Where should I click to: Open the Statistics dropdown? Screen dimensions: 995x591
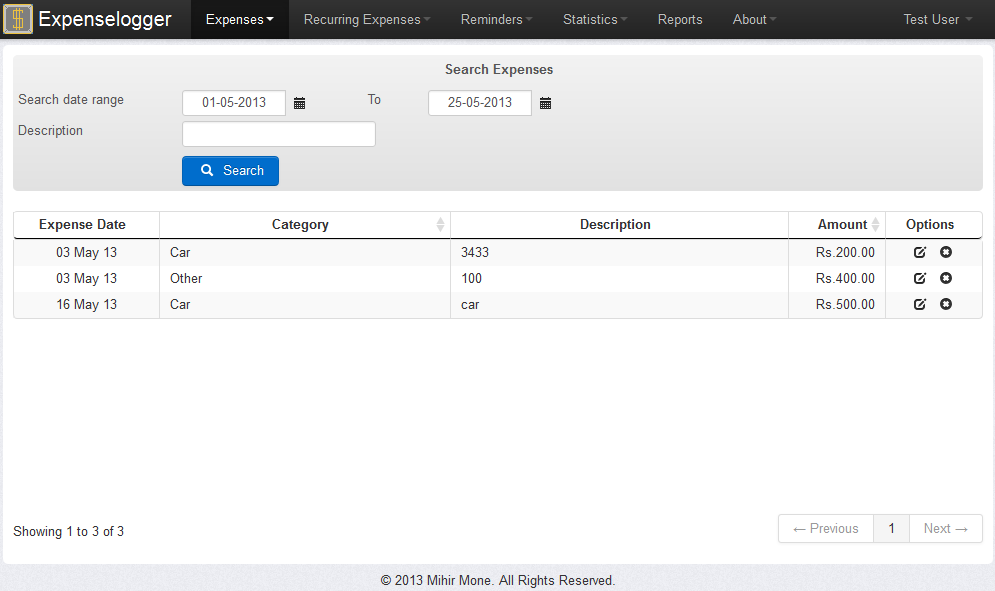(594, 19)
